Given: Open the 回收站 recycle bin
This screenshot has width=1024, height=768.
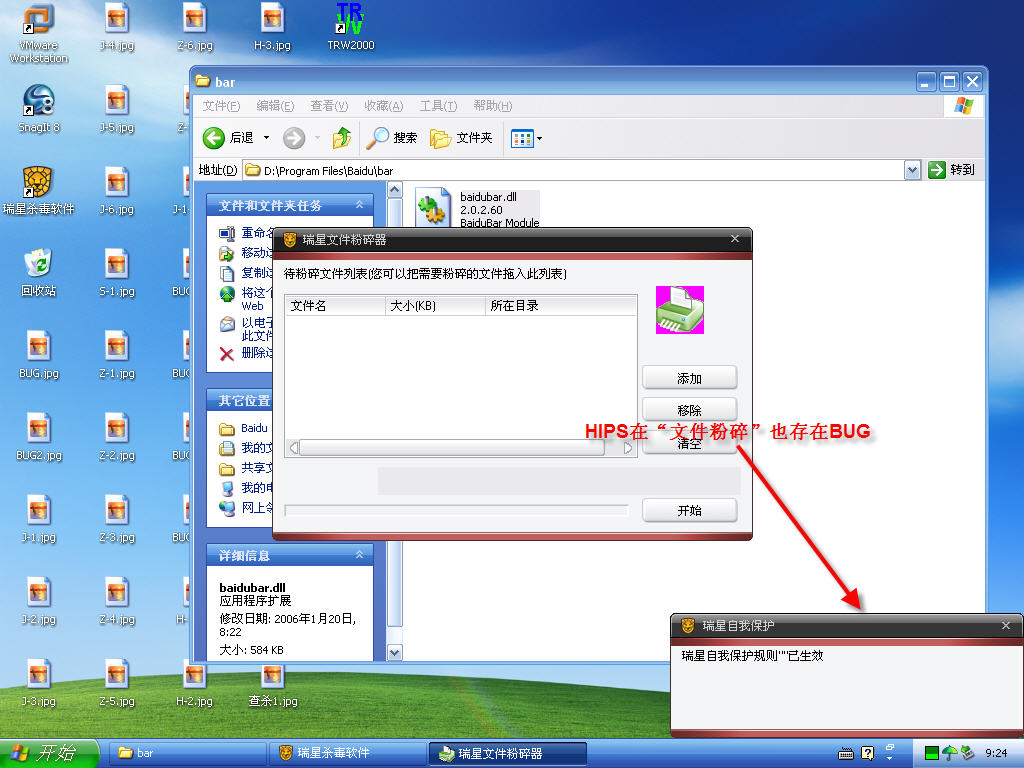Looking at the screenshot, I should click(x=39, y=272).
